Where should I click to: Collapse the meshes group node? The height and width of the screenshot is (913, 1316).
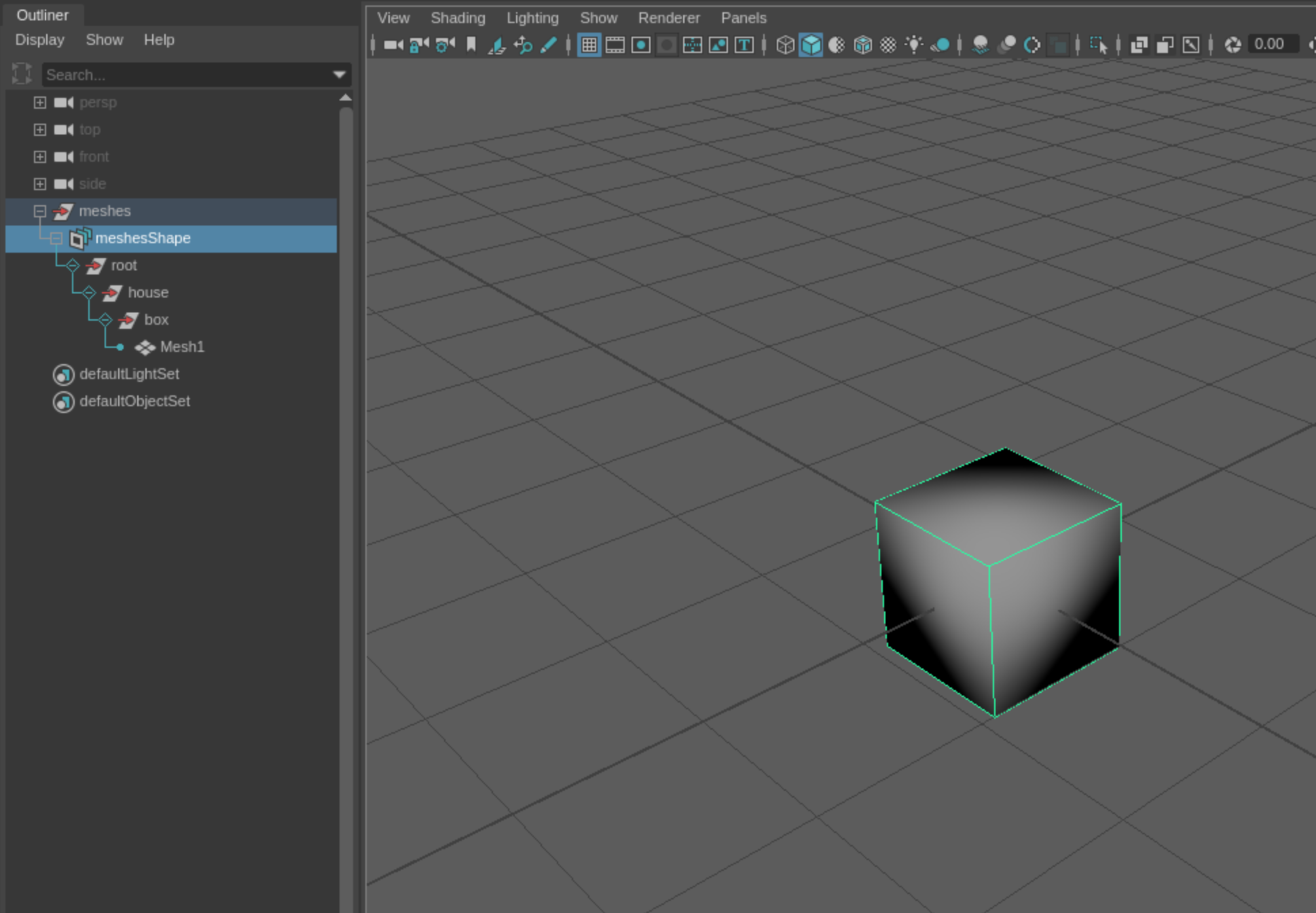40,211
